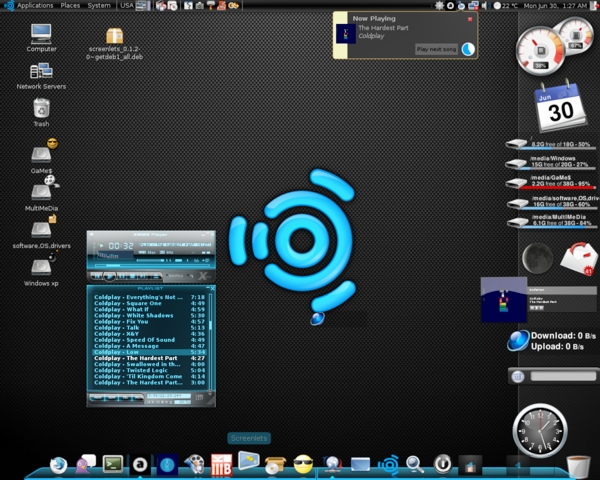Viewport: 600px width, 480px height.
Task: Open the MultiMeDia drive icon
Action: tap(41, 194)
